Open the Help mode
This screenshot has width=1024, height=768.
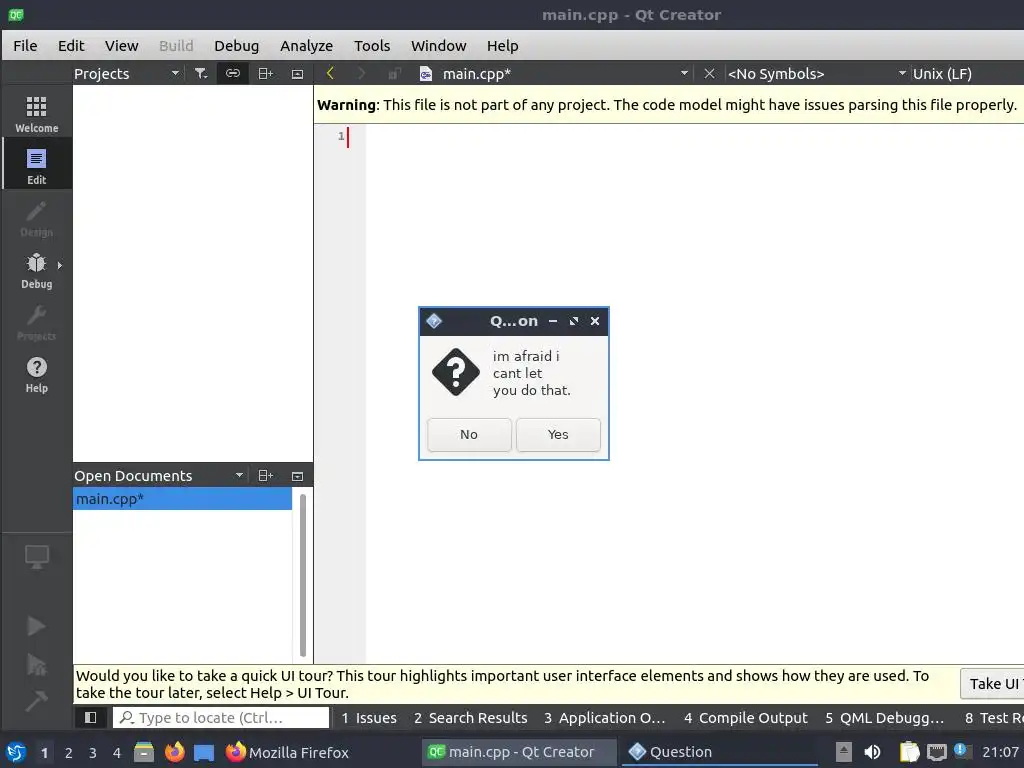coord(37,374)
